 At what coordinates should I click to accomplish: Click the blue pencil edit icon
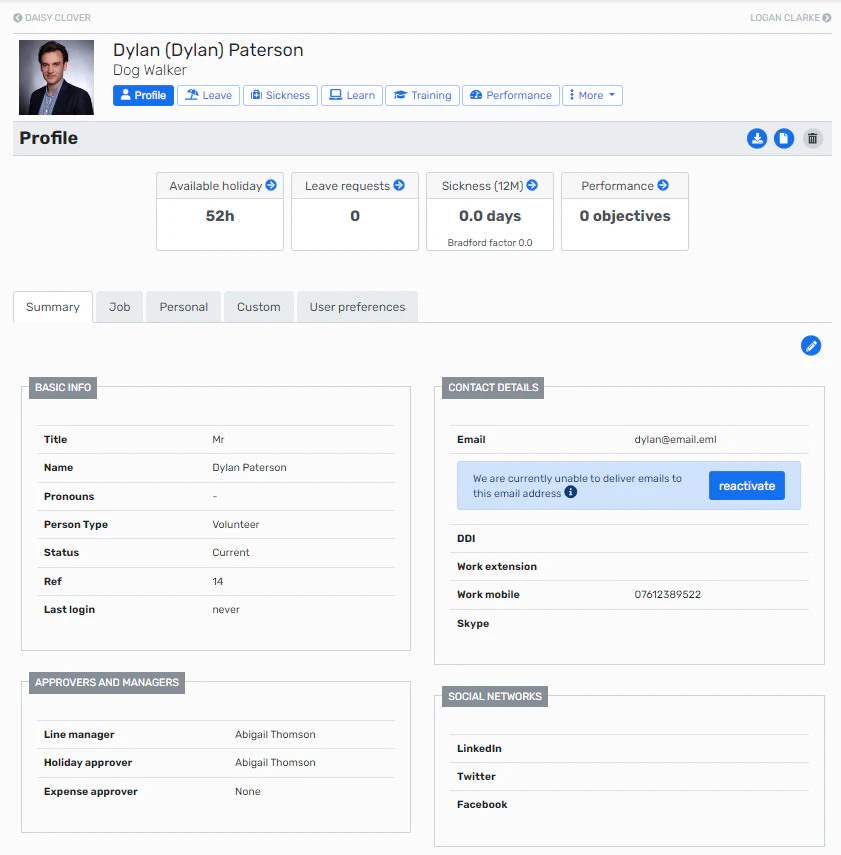click(811, 345)
